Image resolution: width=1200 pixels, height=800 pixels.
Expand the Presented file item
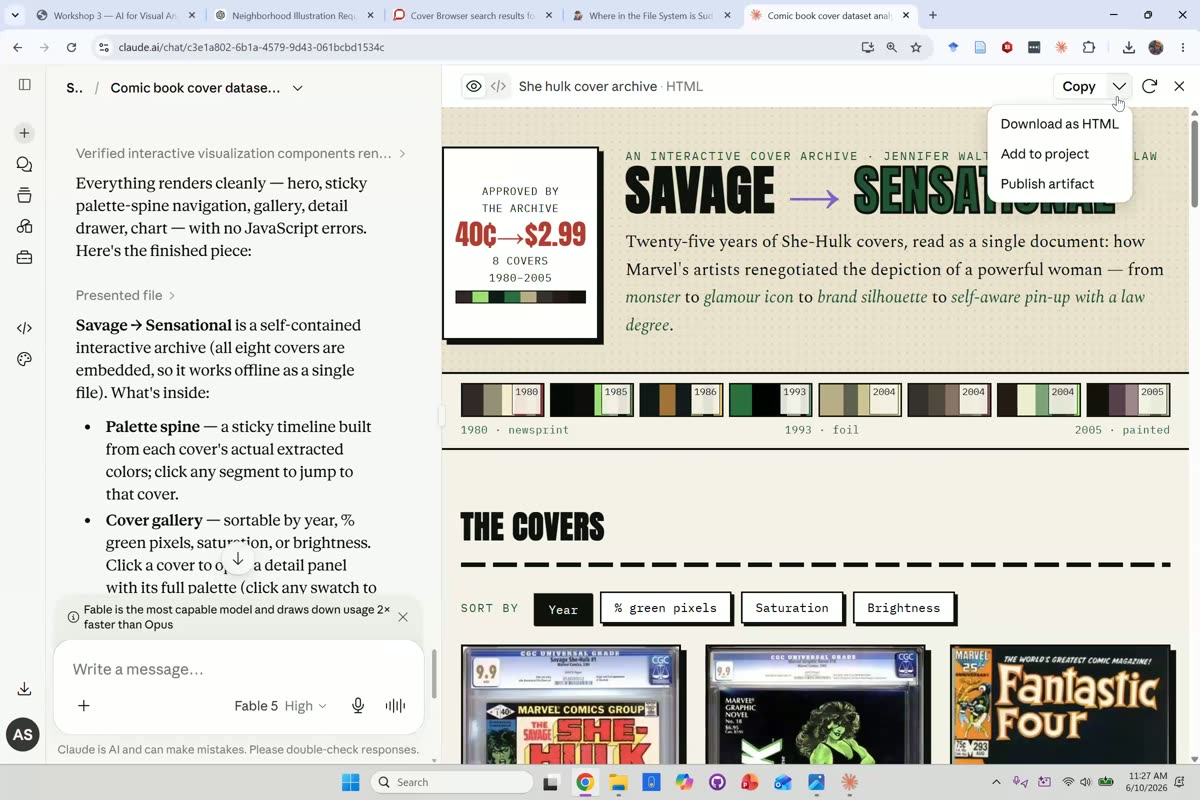click(x=126, y=295)
